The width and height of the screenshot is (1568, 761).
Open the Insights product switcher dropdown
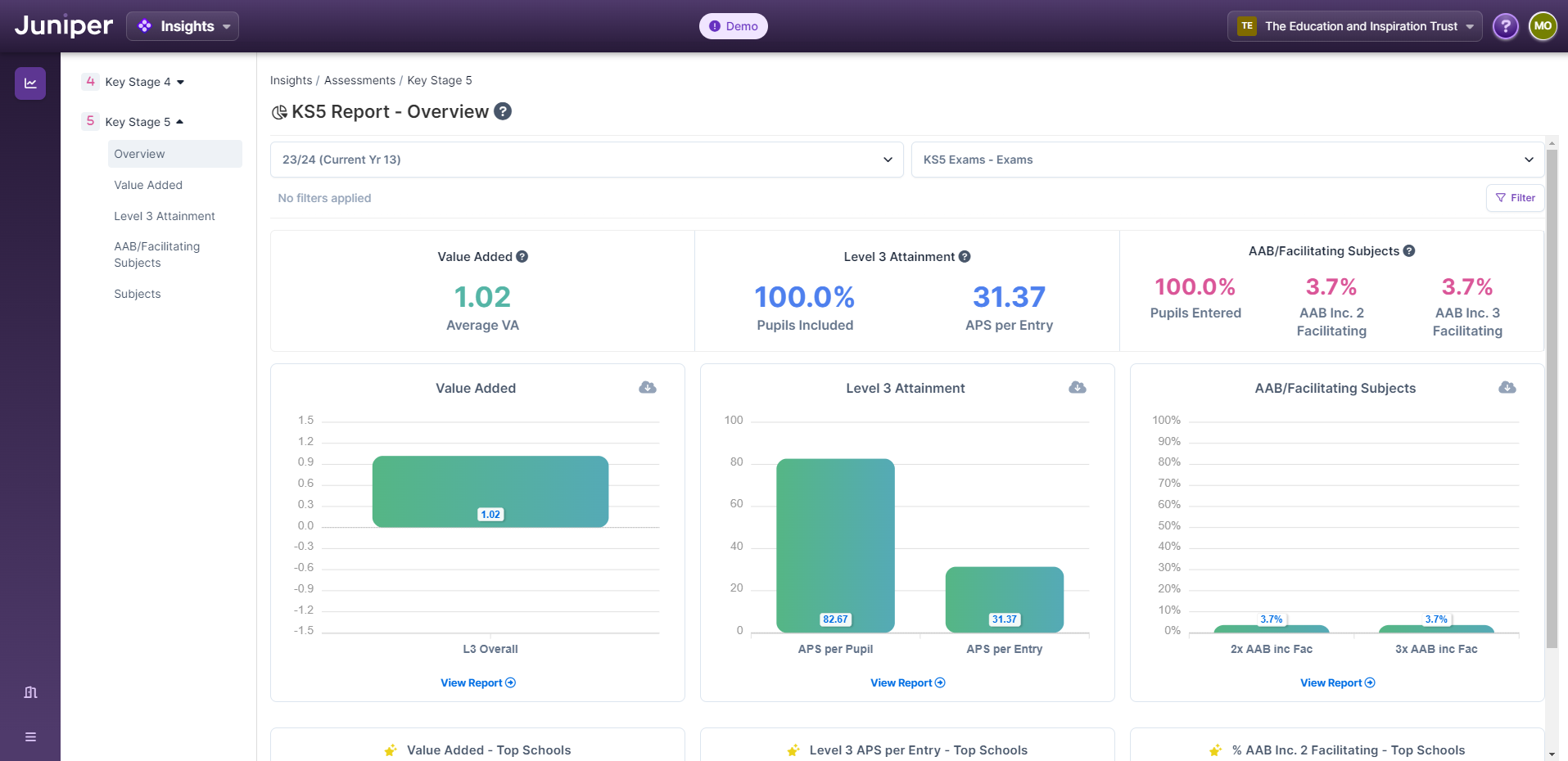click(x=183, y=26)
